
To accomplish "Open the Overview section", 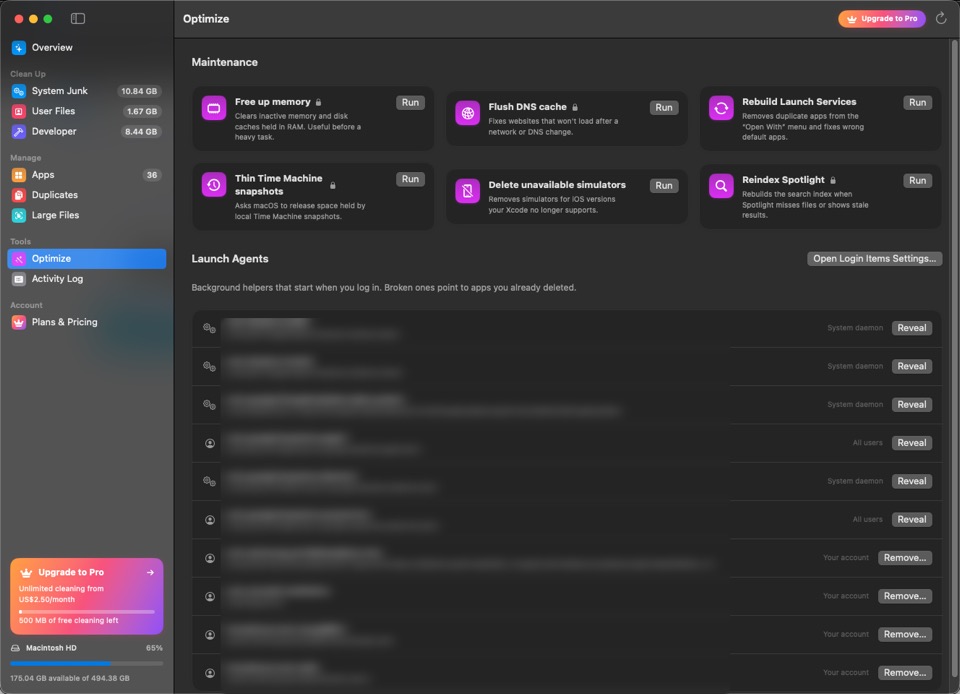I will [x=87, y=47].
